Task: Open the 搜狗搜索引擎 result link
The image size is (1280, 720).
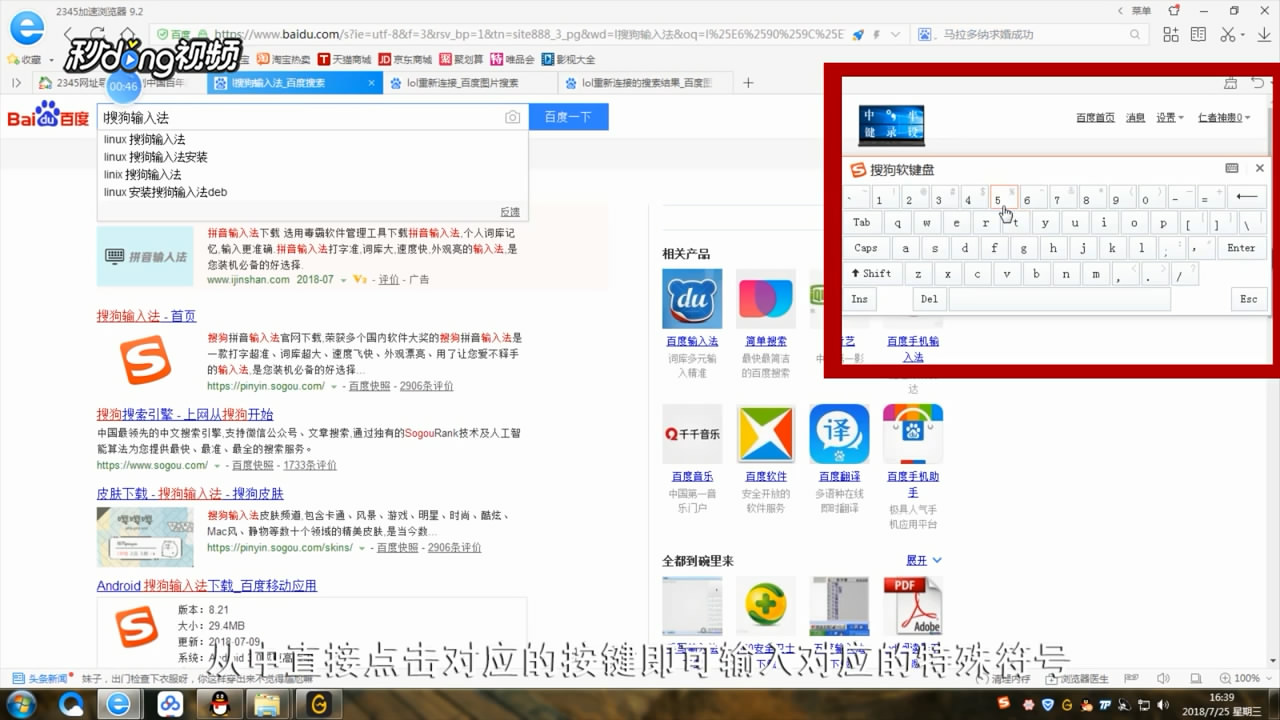Action: (x=185, y=414)
